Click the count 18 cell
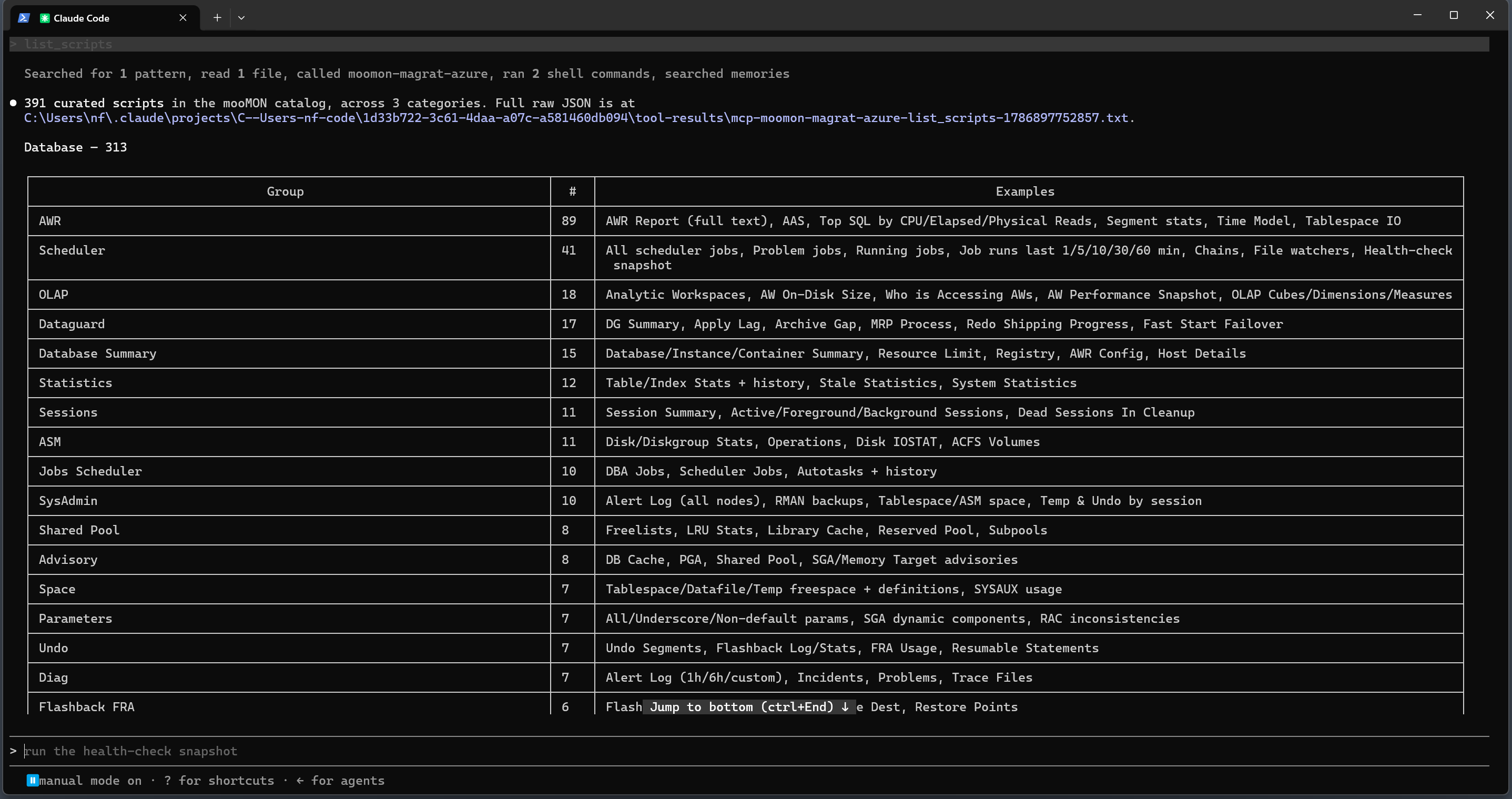Viewport: 1512px width, 799px height. (572, 295)
